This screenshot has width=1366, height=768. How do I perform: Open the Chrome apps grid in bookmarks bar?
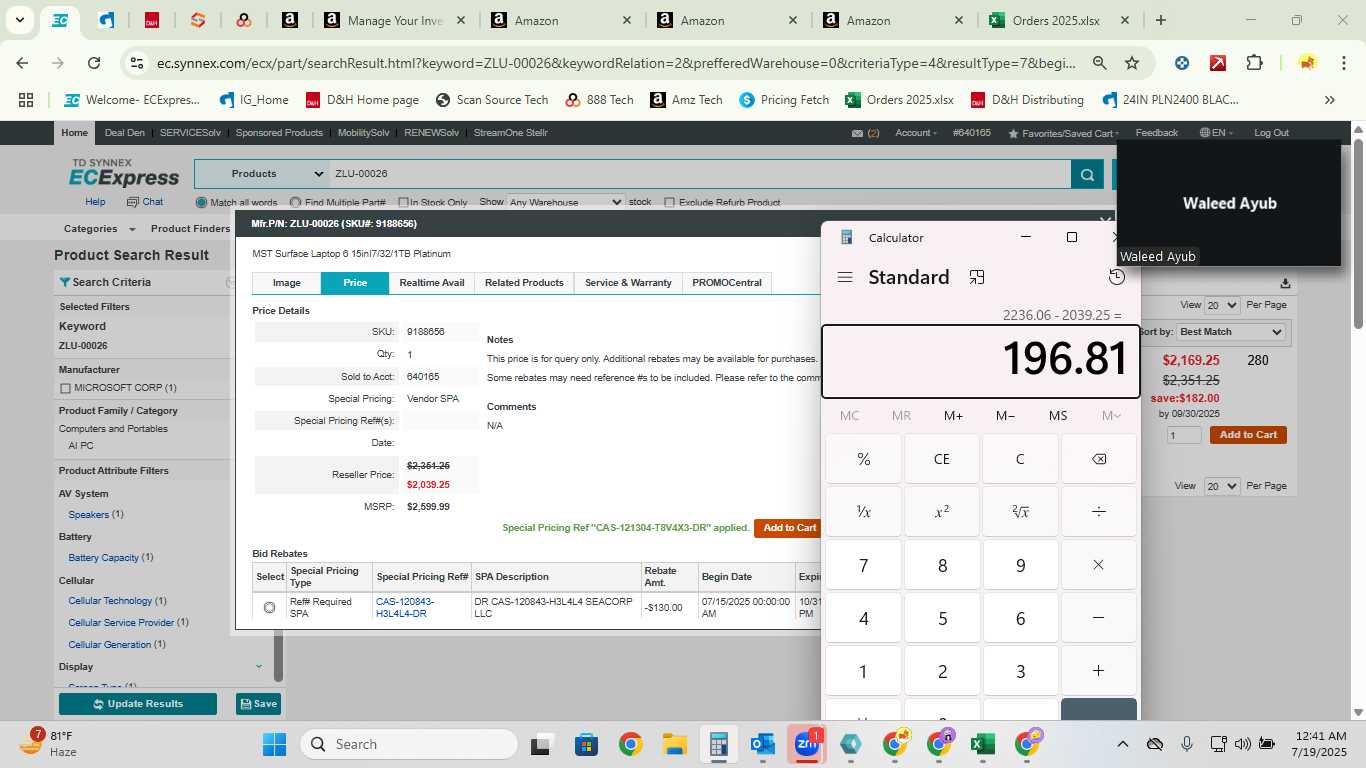(x=26, y=100)
